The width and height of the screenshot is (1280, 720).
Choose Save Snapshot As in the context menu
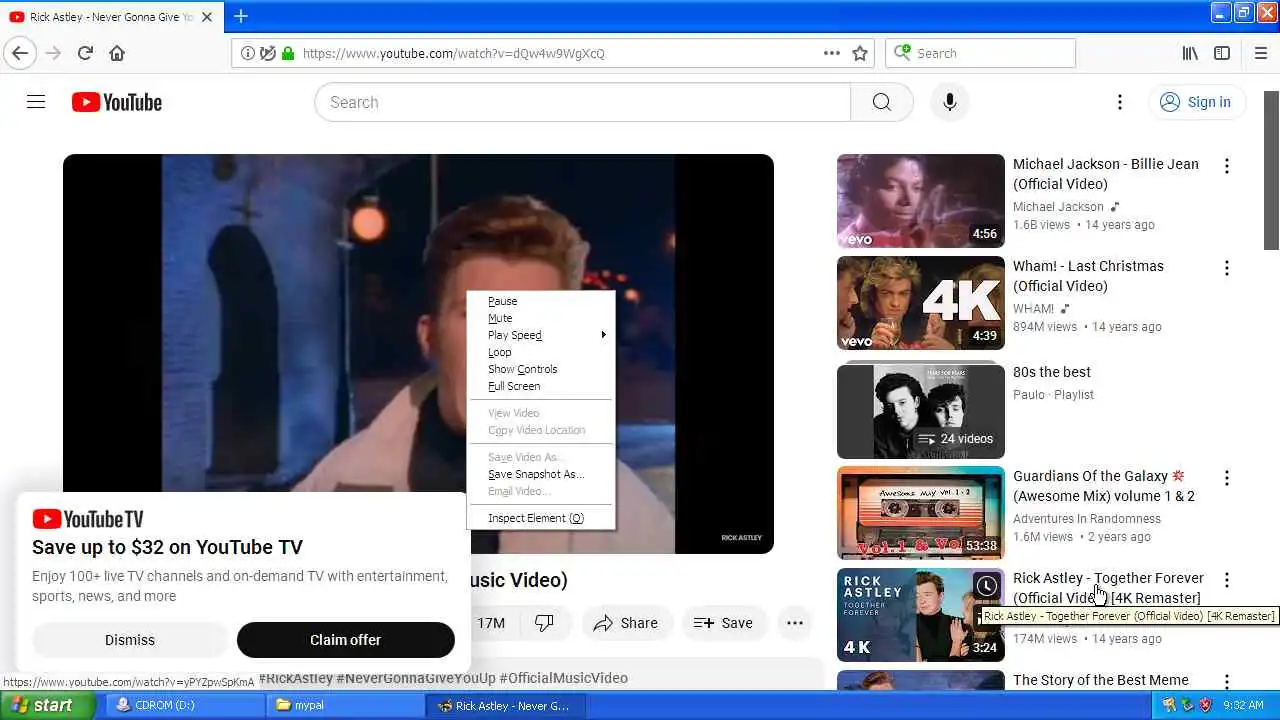[x=541, y=474]
